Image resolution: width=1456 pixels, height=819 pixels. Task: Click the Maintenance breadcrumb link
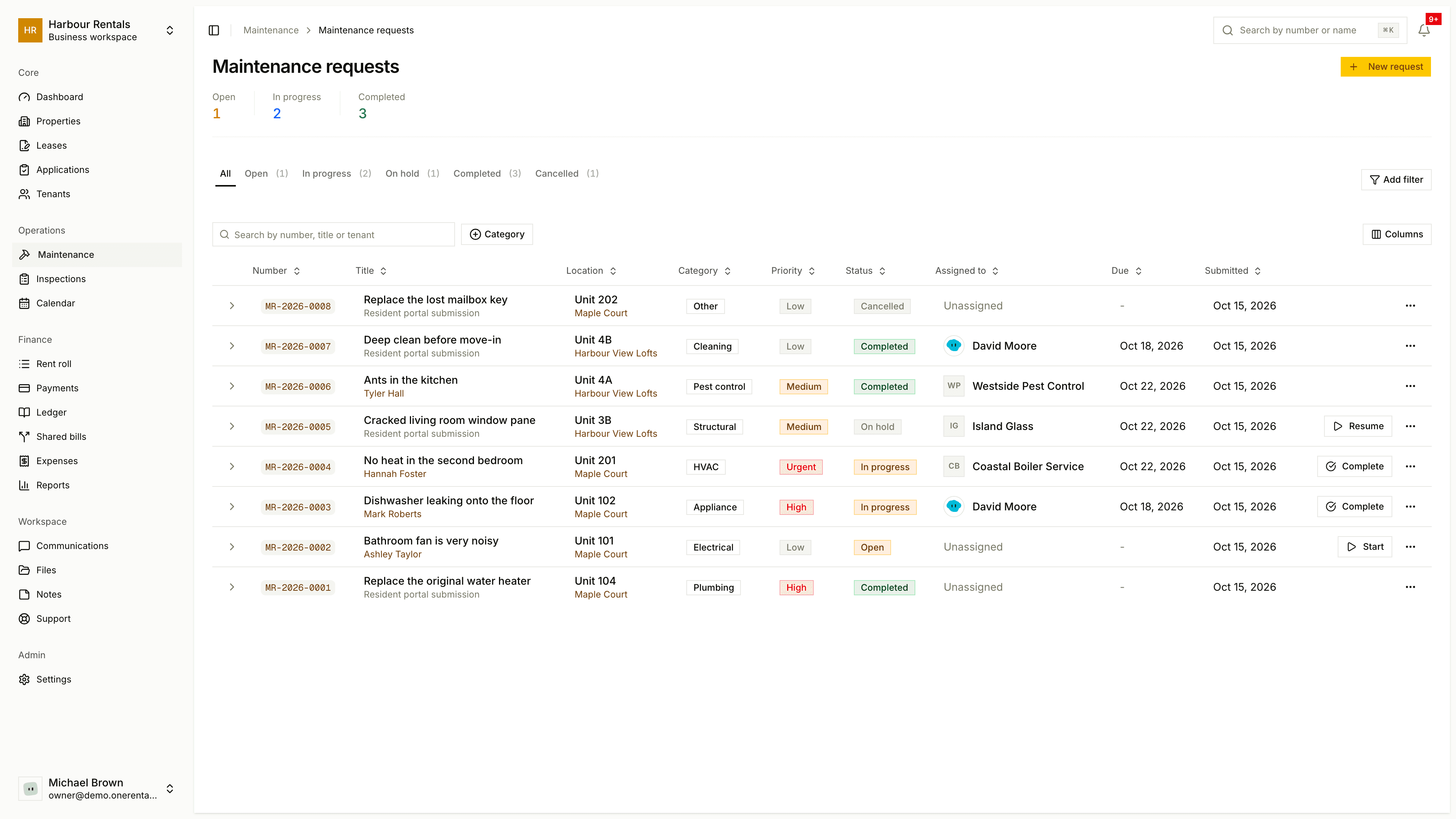click(x=271, y=30)
